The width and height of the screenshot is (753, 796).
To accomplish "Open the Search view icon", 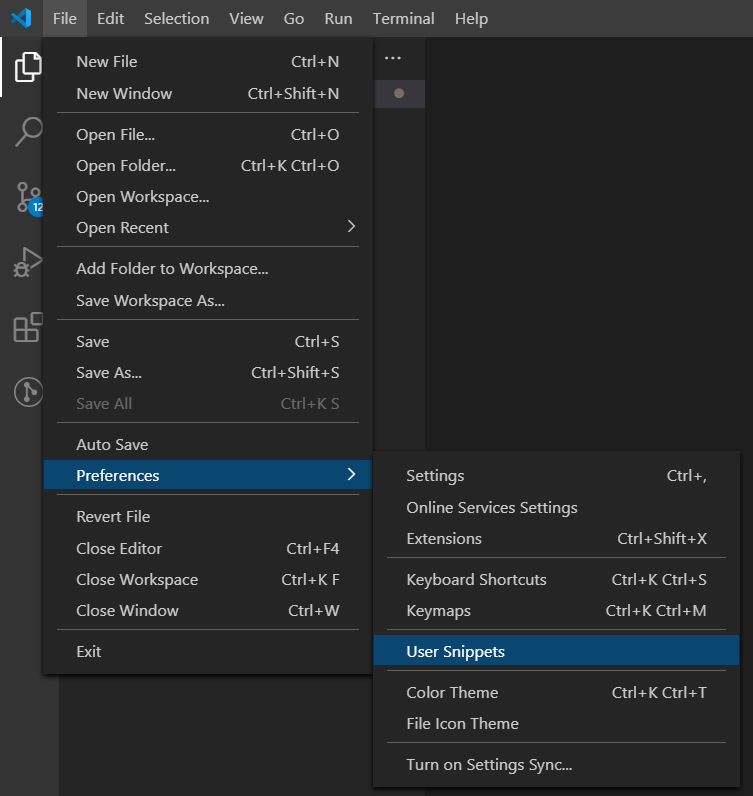I will 28,131.
